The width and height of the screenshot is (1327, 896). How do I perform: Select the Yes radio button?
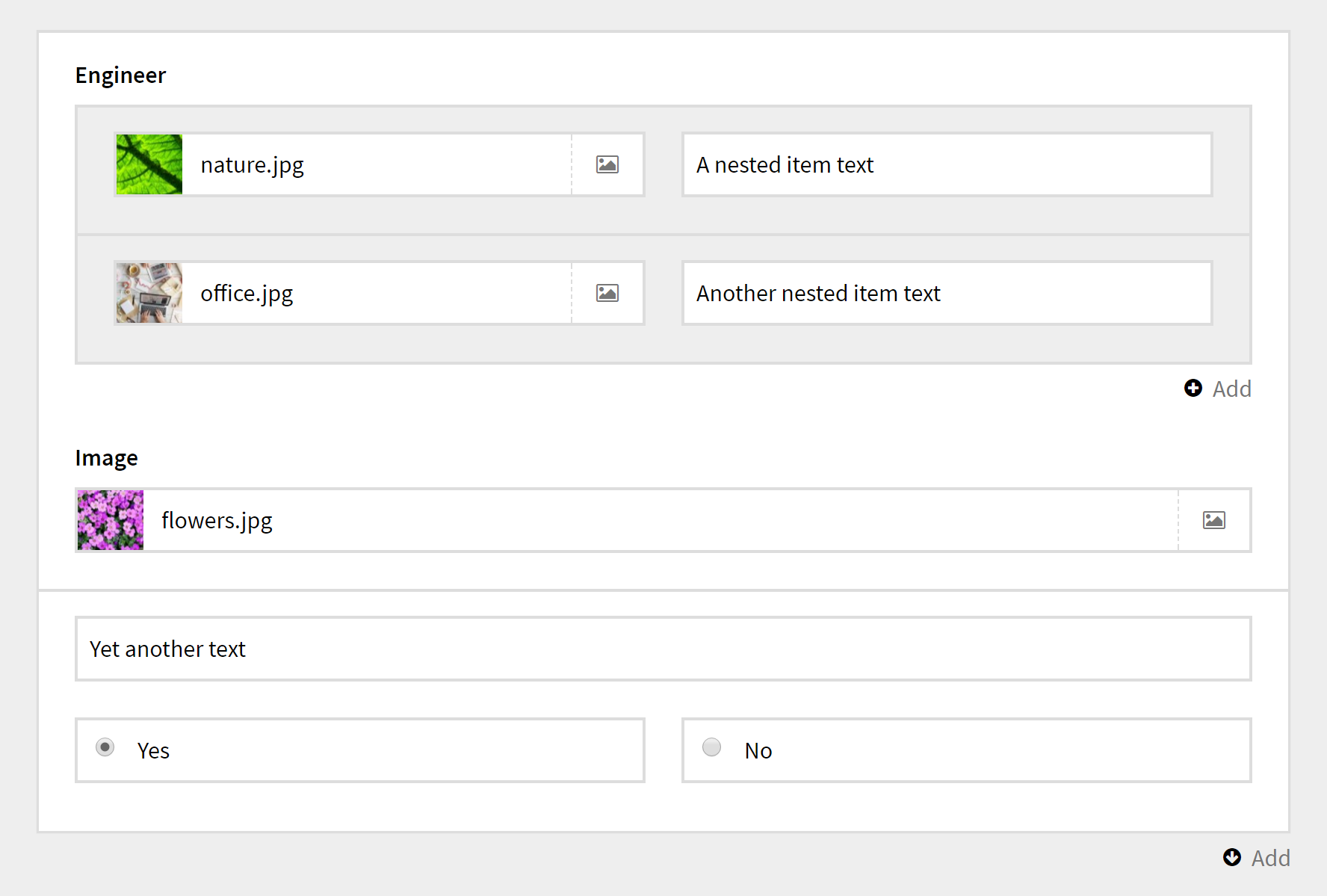(x=105, y=747)
